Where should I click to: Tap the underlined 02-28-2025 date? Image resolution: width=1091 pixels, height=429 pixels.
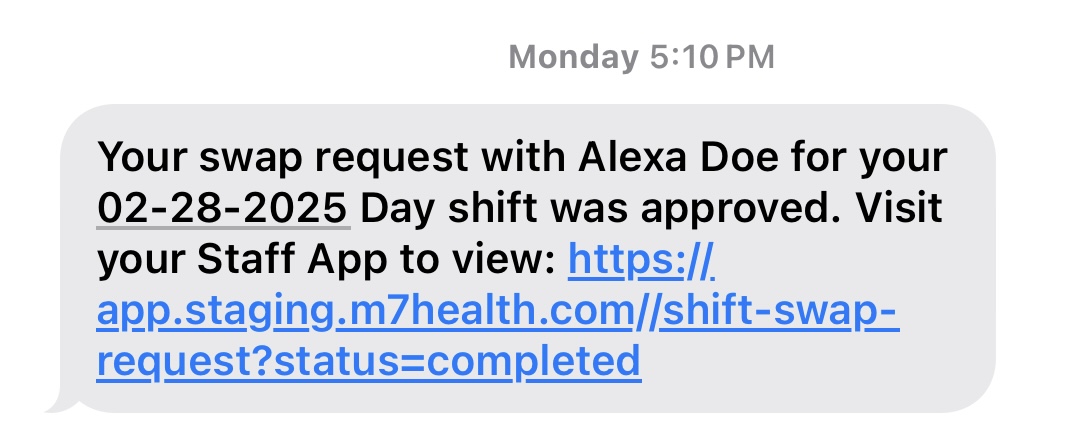pyautogui.click(x=223, y=209)
